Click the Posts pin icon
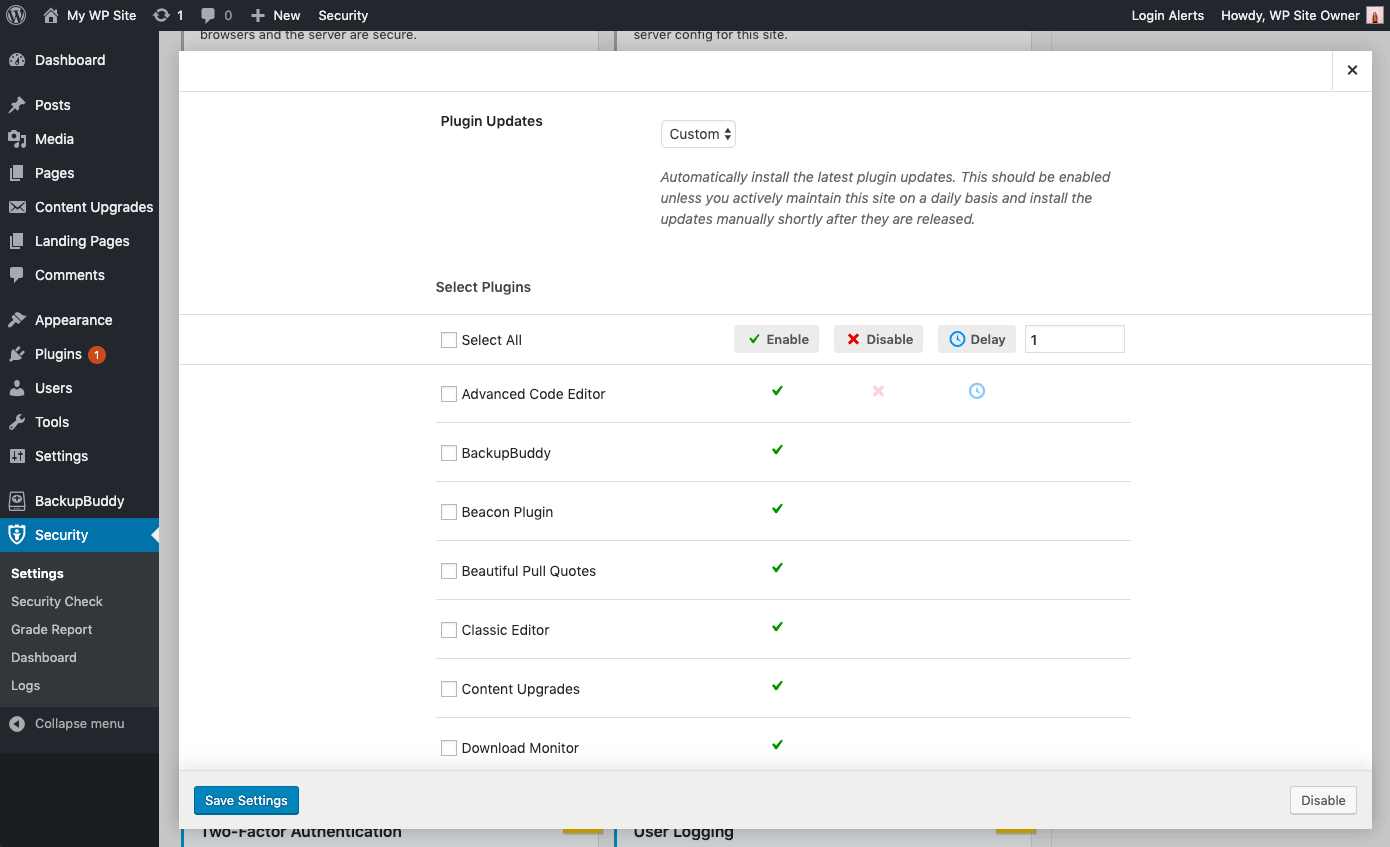1390x847 pixels. click(17, 105)
